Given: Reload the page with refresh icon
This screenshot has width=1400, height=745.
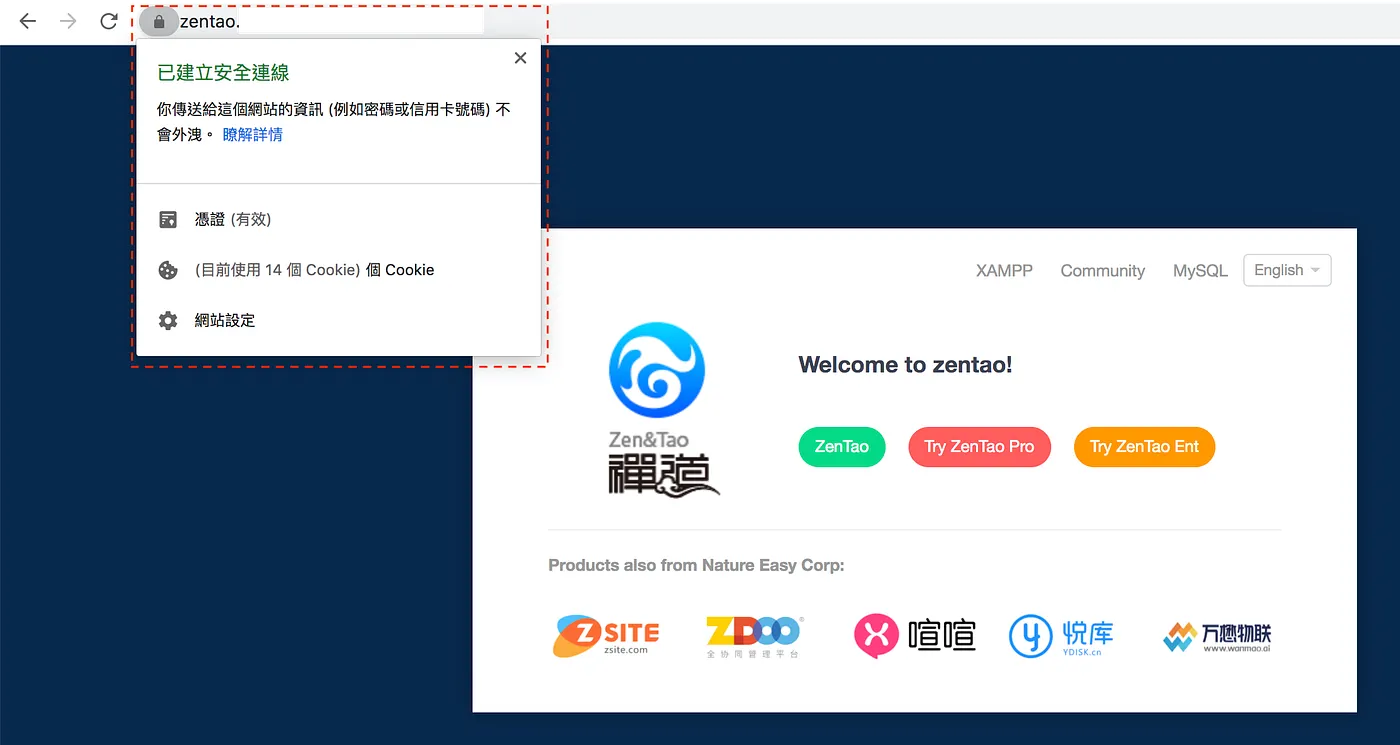Looking at the screenshot, I should click(x=109, y=21).
